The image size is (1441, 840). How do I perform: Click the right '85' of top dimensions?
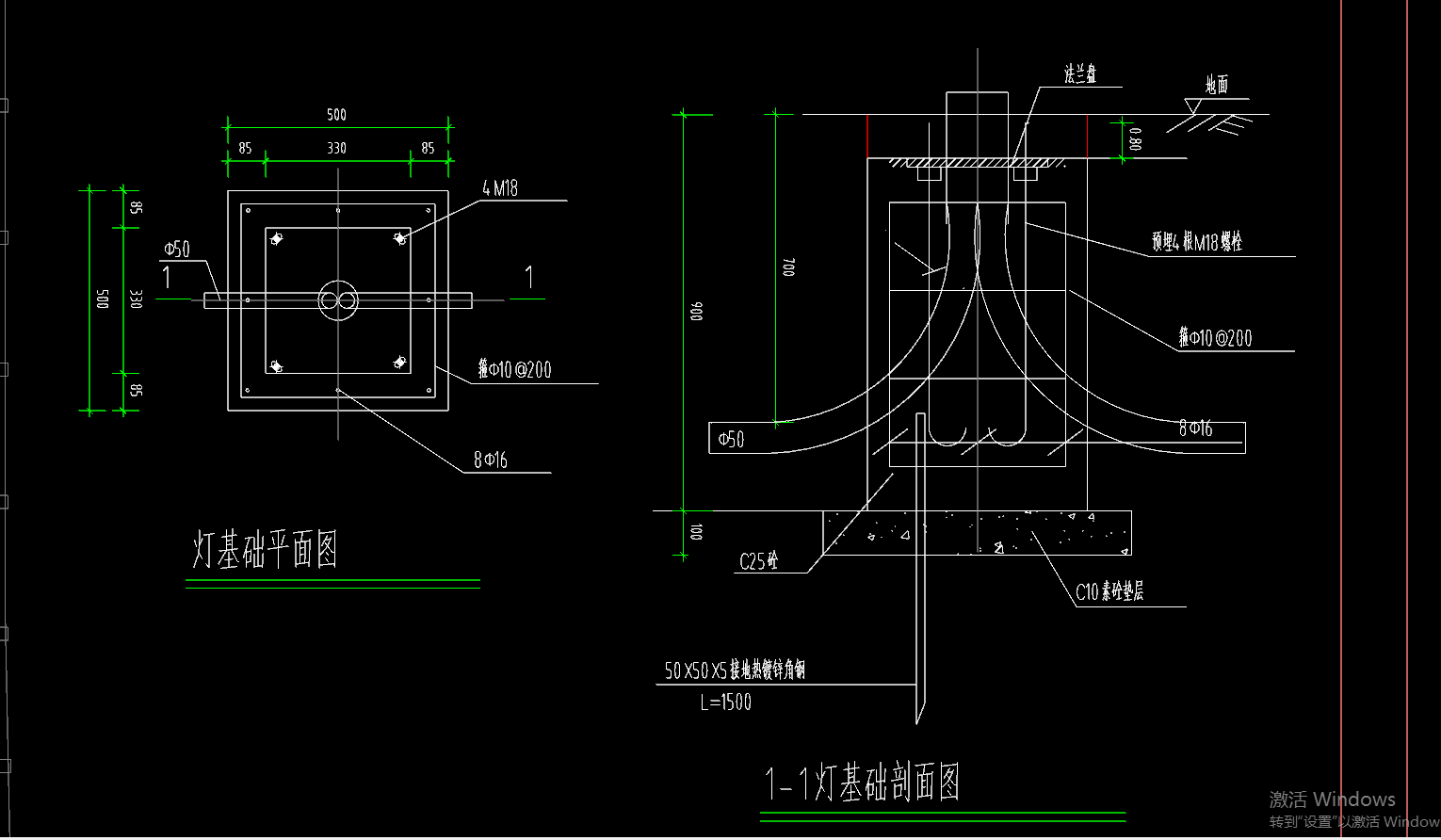click(x=428, y=148)
